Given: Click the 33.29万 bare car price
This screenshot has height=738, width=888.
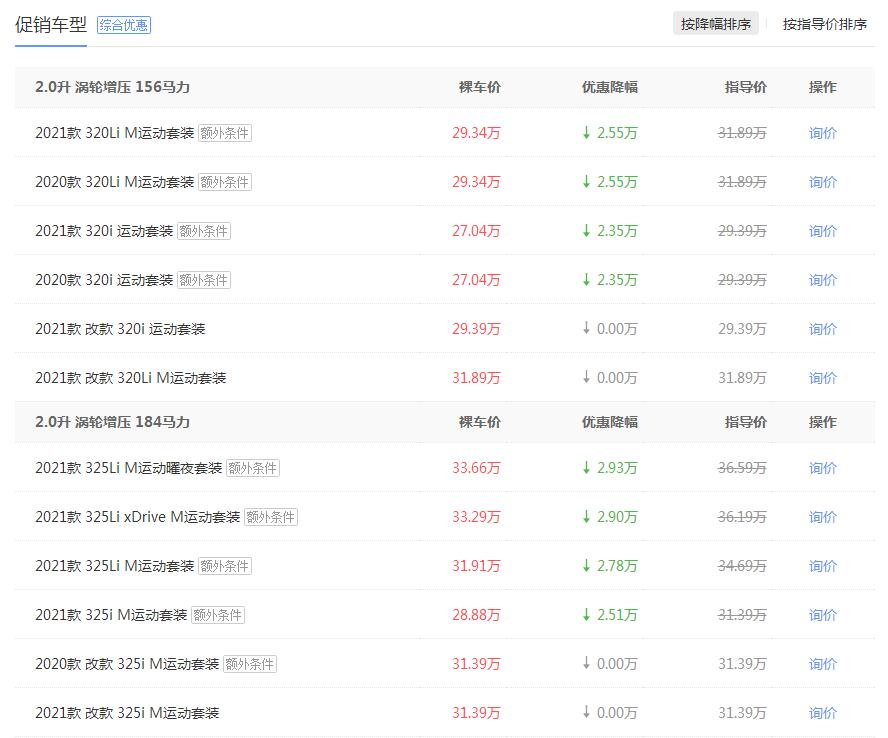Looking at the screenshot, I should (x=476, y=517).
